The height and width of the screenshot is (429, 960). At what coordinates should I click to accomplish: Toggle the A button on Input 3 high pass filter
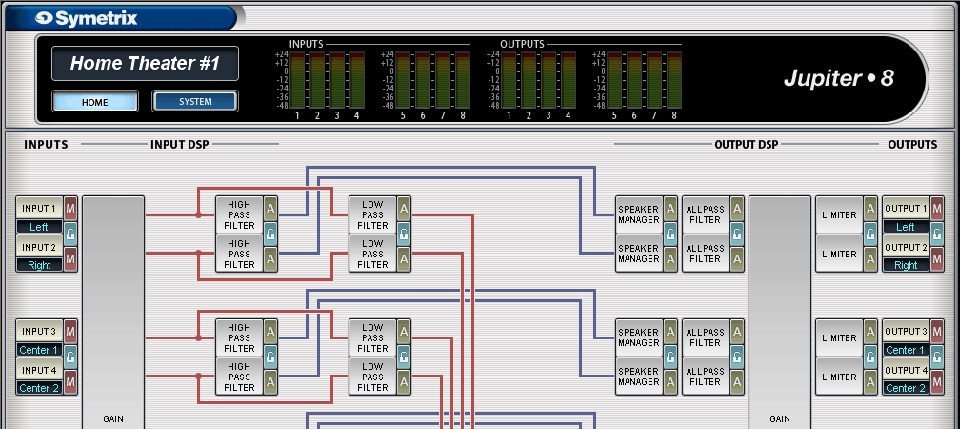point(271,332)
